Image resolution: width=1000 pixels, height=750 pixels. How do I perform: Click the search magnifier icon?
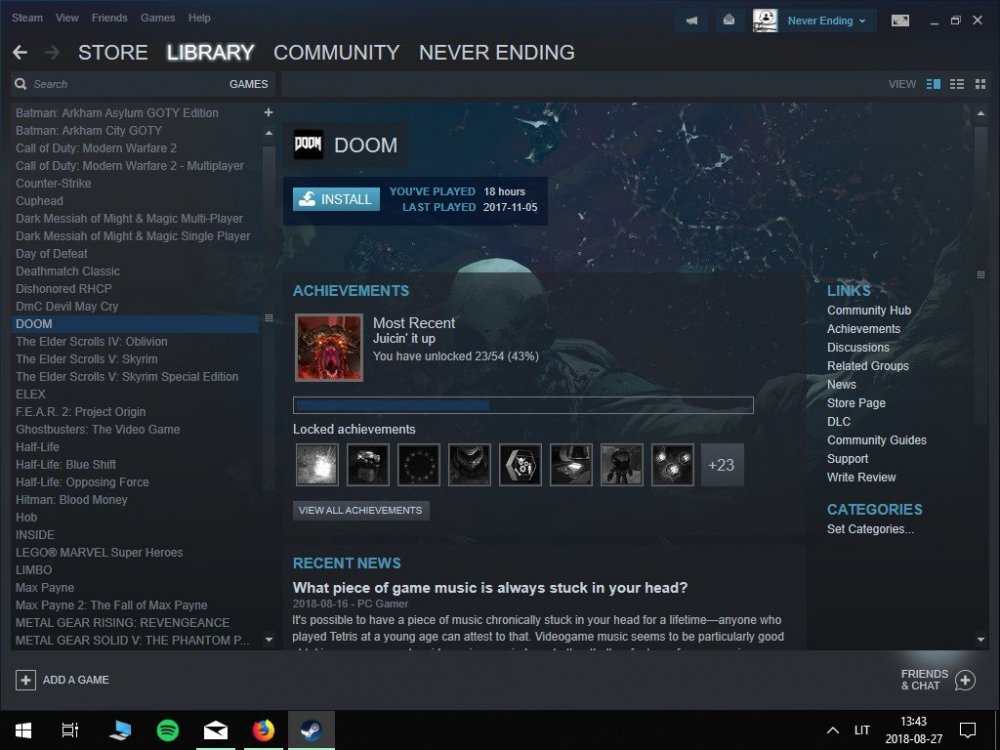[20, 84]
